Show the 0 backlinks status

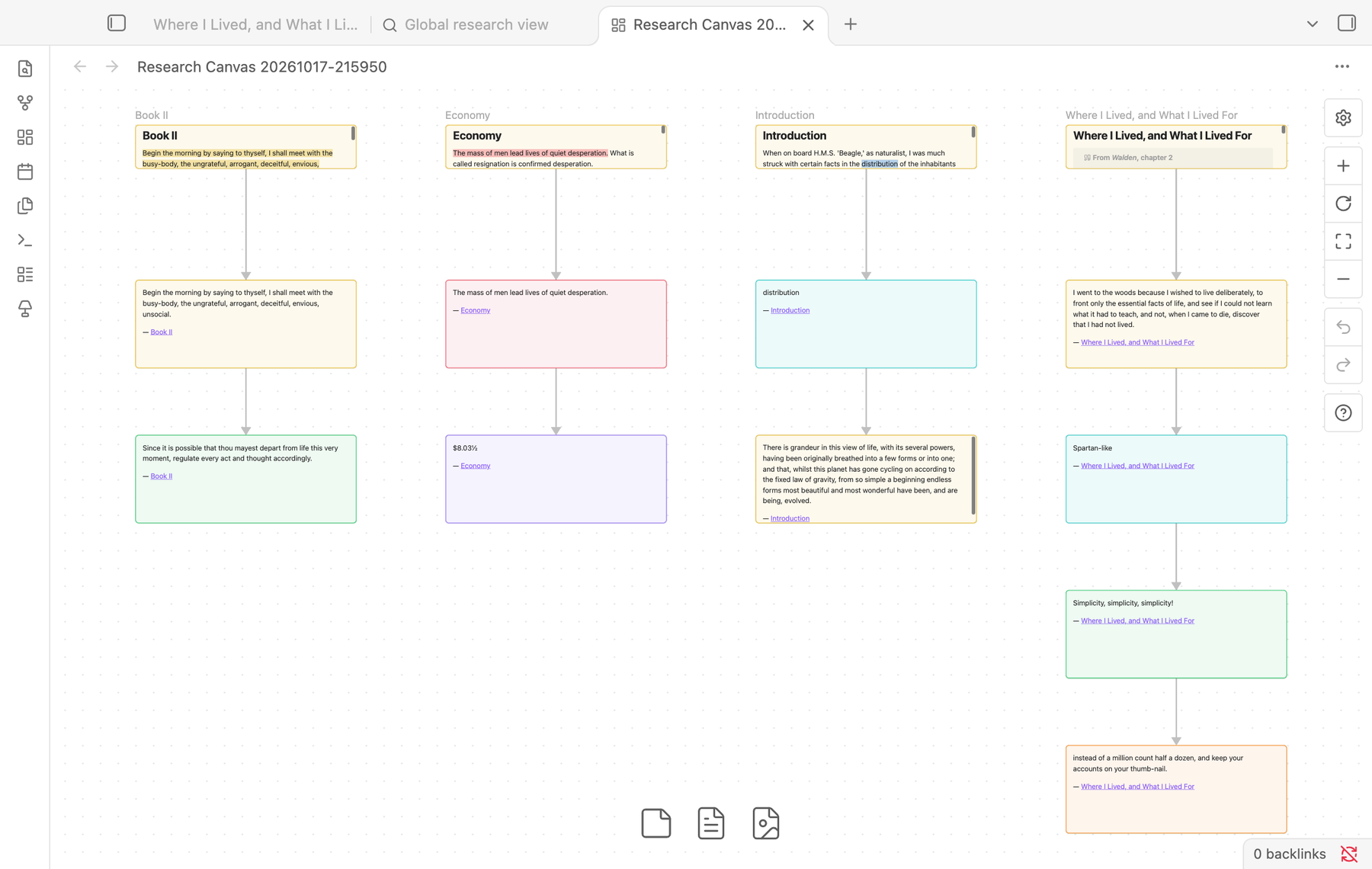coord(1289,854)
